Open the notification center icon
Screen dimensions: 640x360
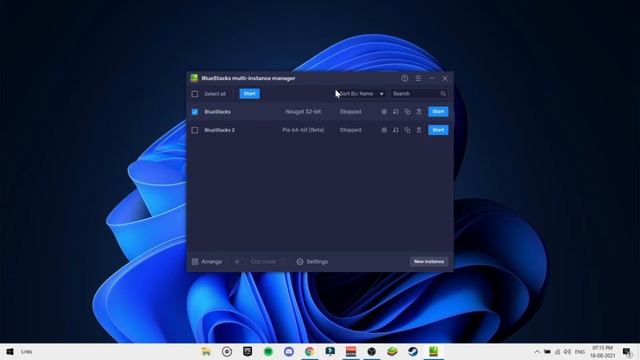coord(627,352)
